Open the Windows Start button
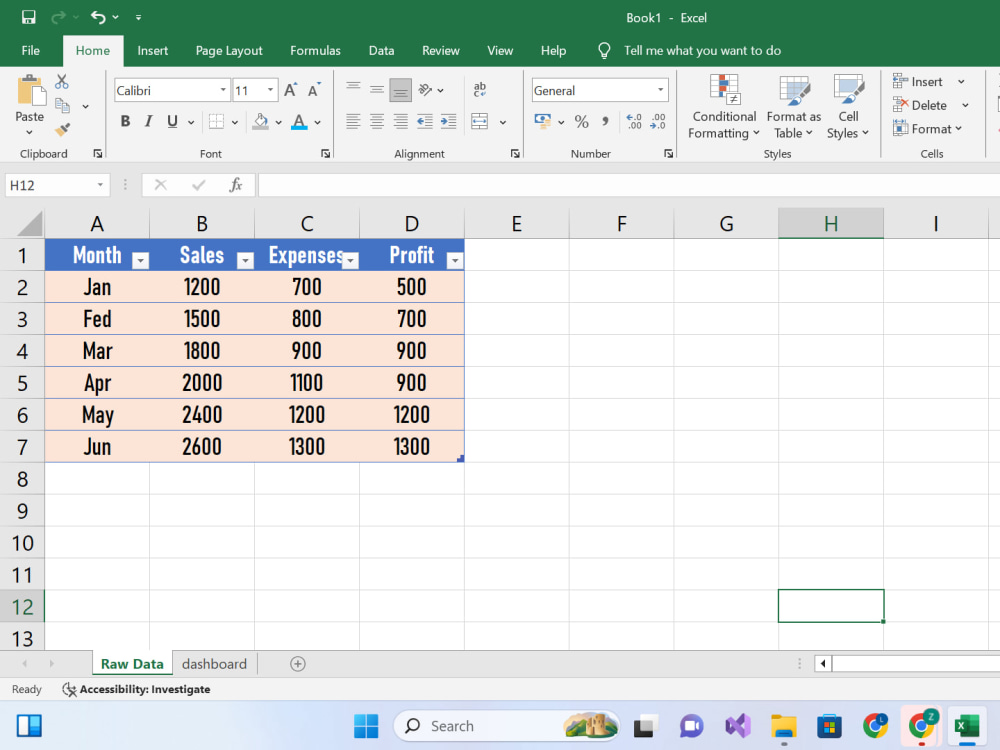The image size is (1000, 750). click(x=366, y=726)
